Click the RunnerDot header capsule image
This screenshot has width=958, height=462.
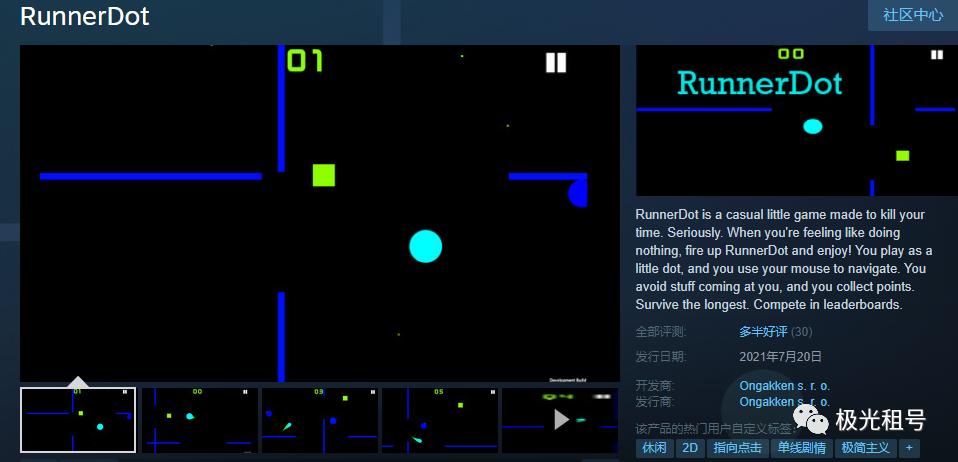[795, 120]
